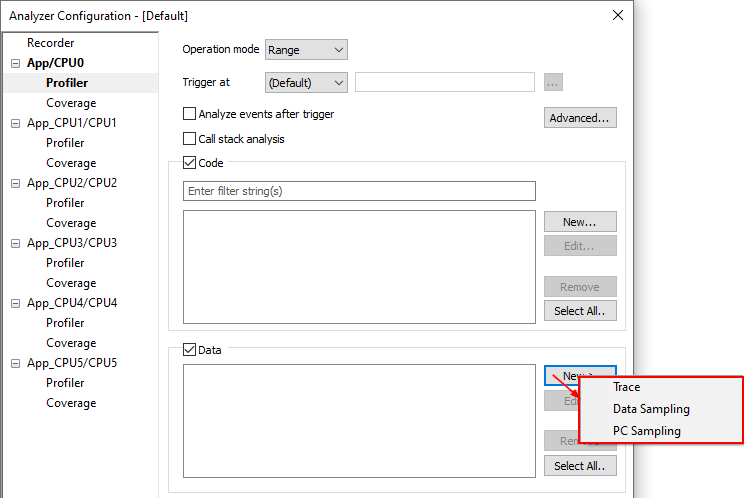The height and width of the screenshot is (498, 744).
Task: Click the filter string input field
Action: (359, 191)
